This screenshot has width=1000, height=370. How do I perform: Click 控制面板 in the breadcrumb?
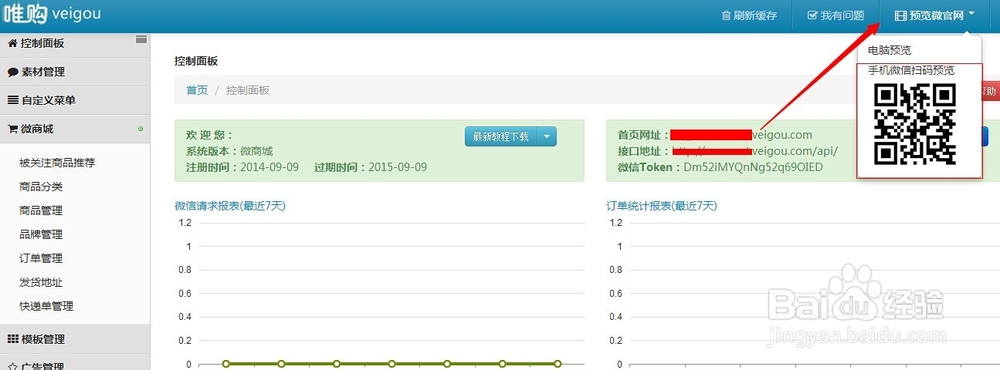248,90
